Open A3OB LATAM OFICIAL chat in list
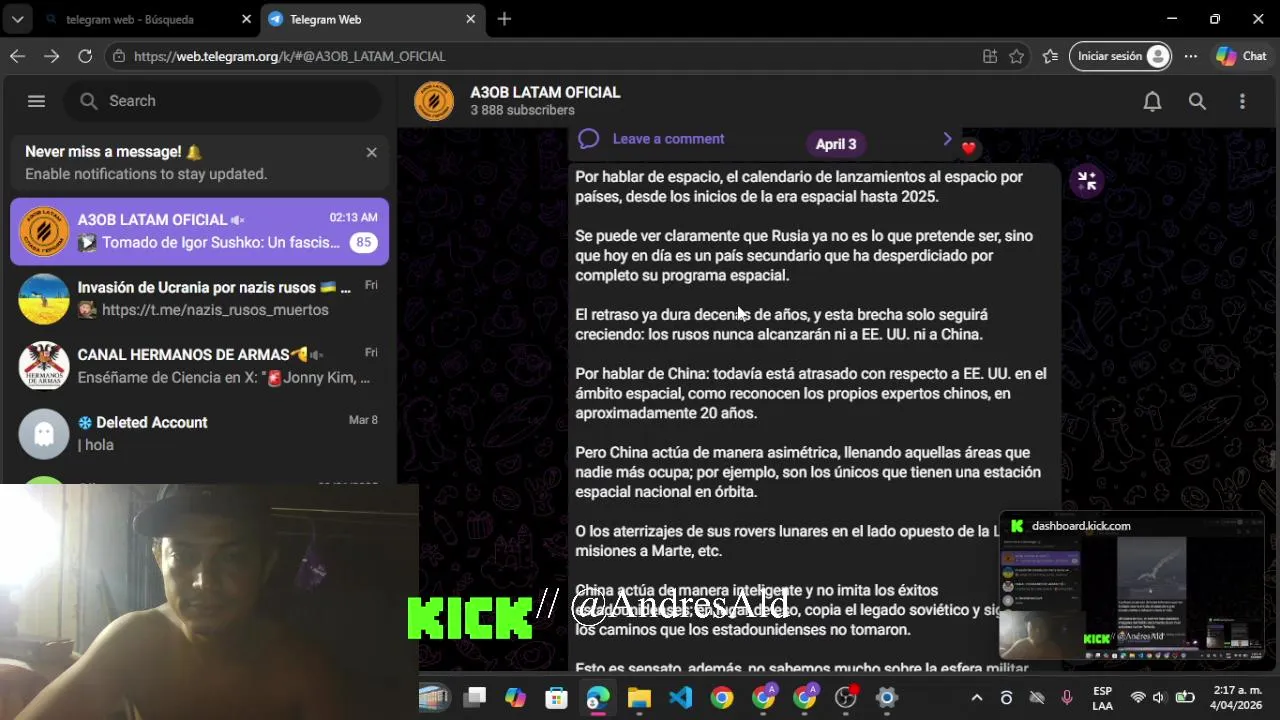Screen dimensions: 1280x720 (x=200, y=231)
